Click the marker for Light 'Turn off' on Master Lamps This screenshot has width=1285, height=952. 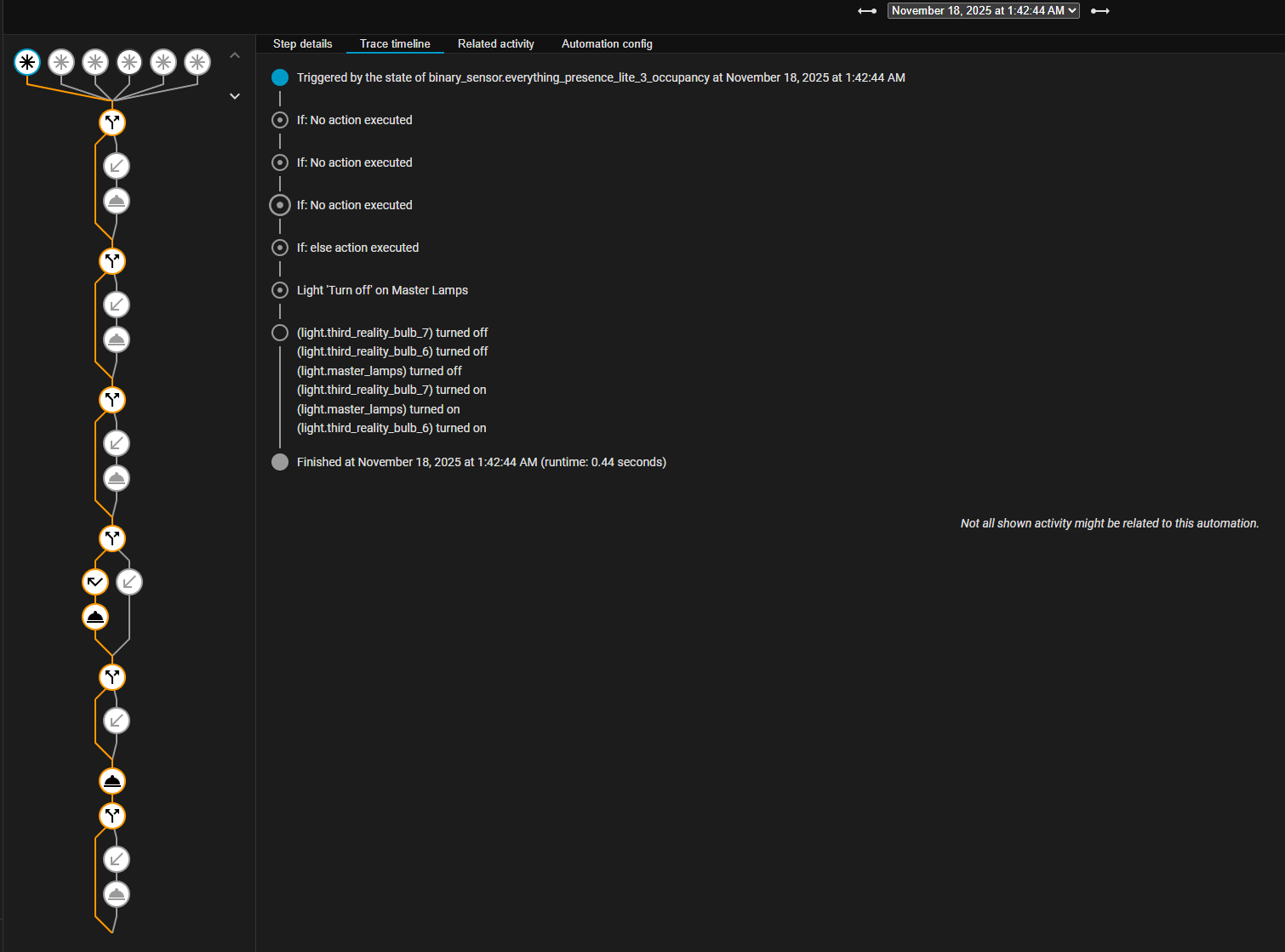(280, 290)
